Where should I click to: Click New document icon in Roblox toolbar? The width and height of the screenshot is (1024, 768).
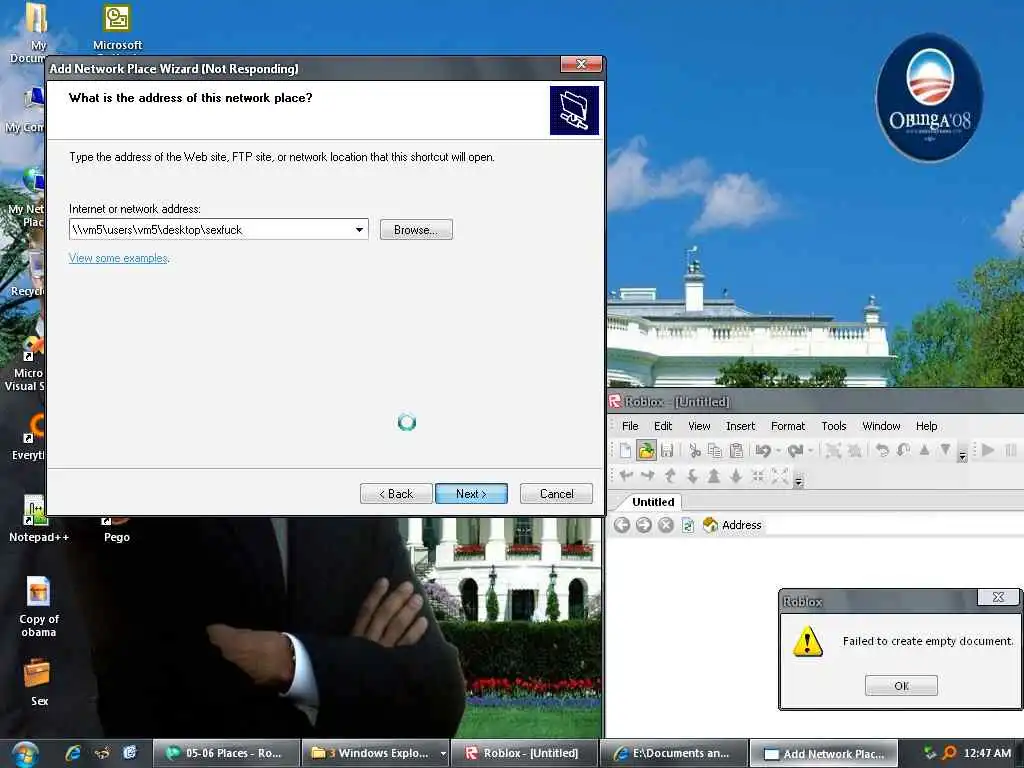coord(625,450)
